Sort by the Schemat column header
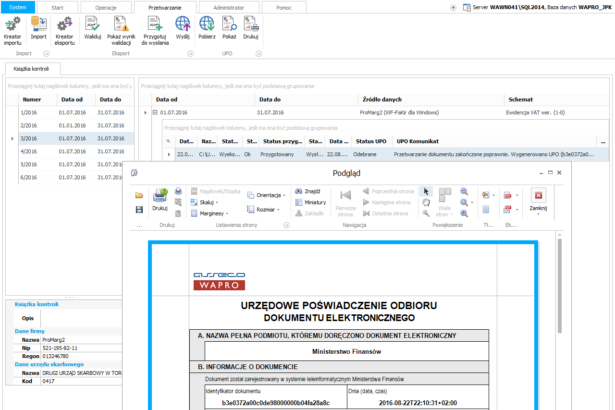 pos(557,100)
